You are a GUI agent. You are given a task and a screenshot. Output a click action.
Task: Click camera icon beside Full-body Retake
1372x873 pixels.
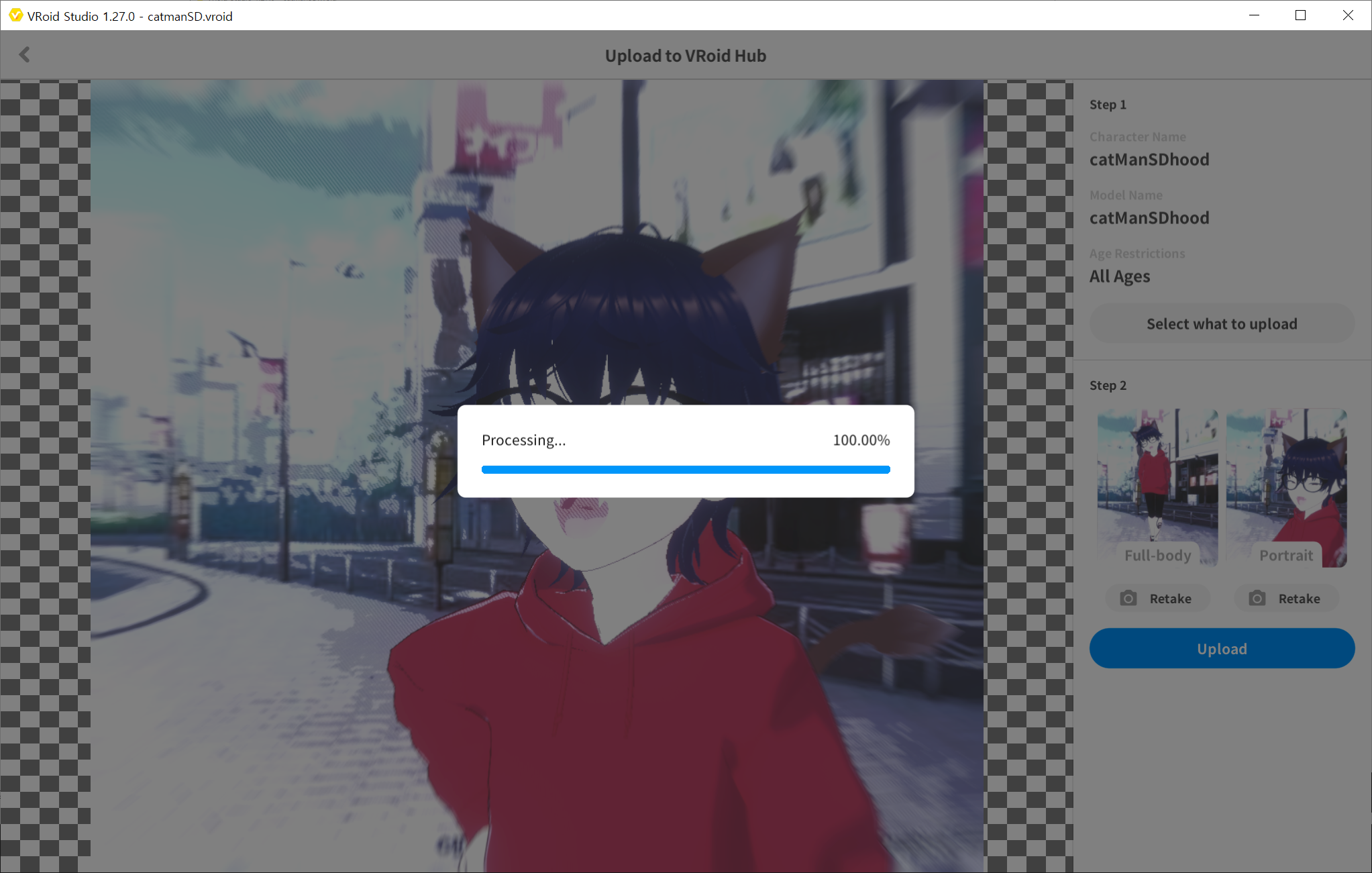pos(1128,599)
